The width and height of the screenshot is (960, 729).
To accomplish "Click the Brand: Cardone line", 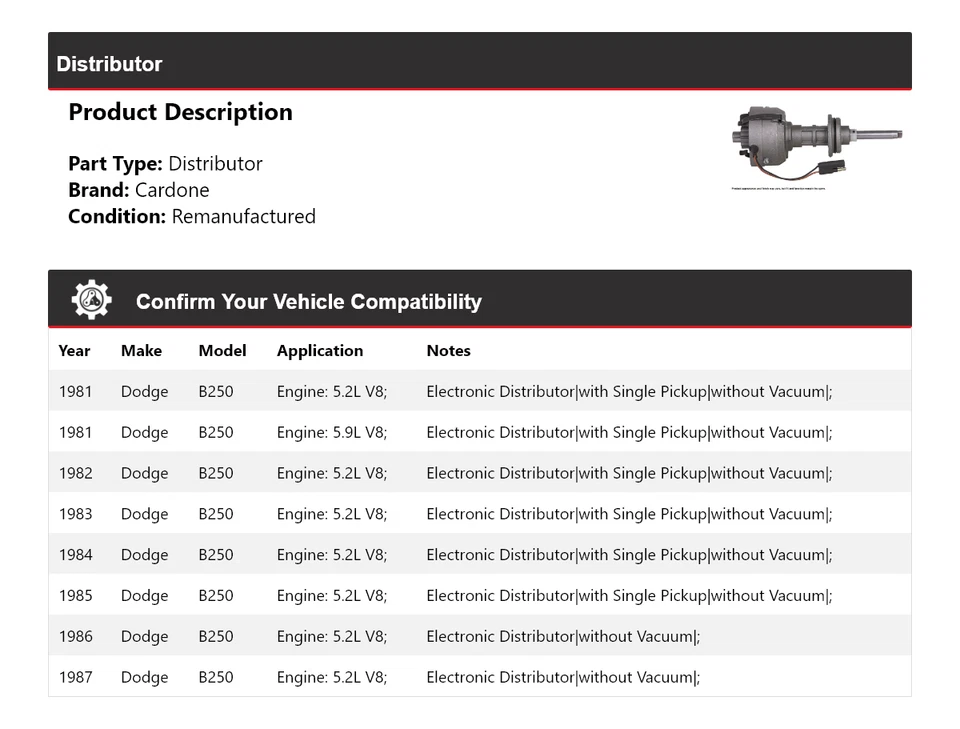I will point(139,190).
